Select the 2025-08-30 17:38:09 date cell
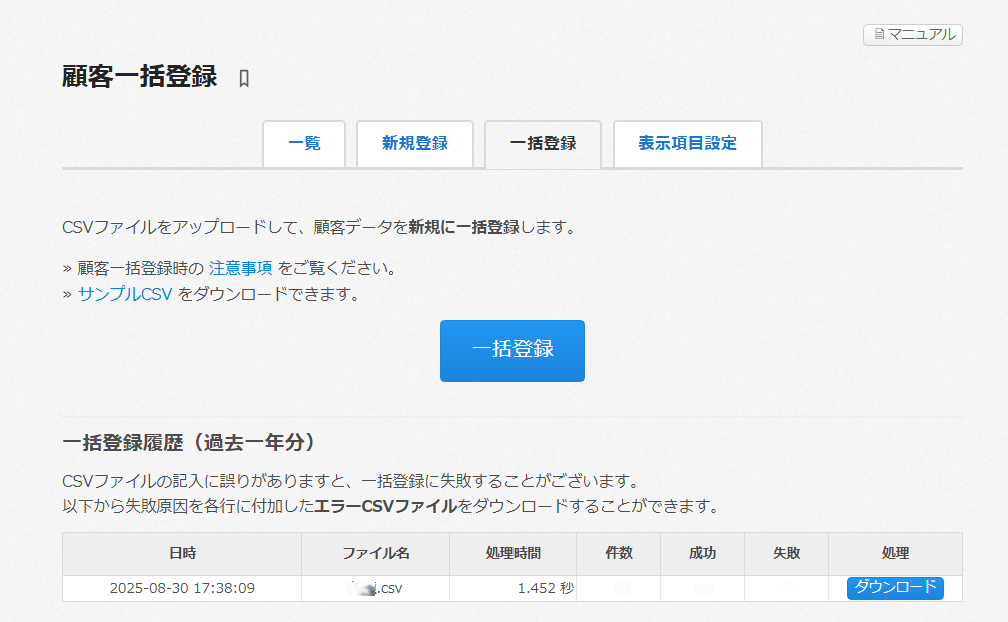 182,589
